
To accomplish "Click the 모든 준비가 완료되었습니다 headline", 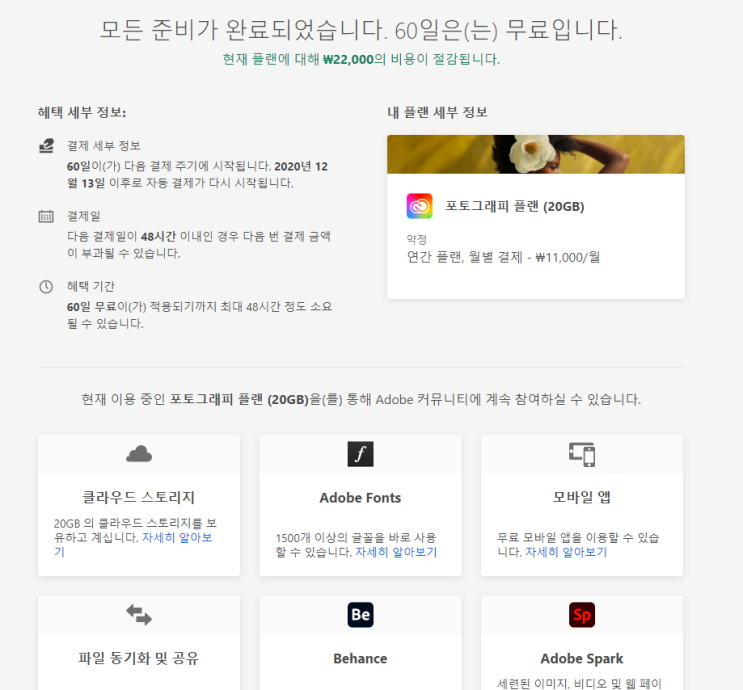I will [361, 30].
